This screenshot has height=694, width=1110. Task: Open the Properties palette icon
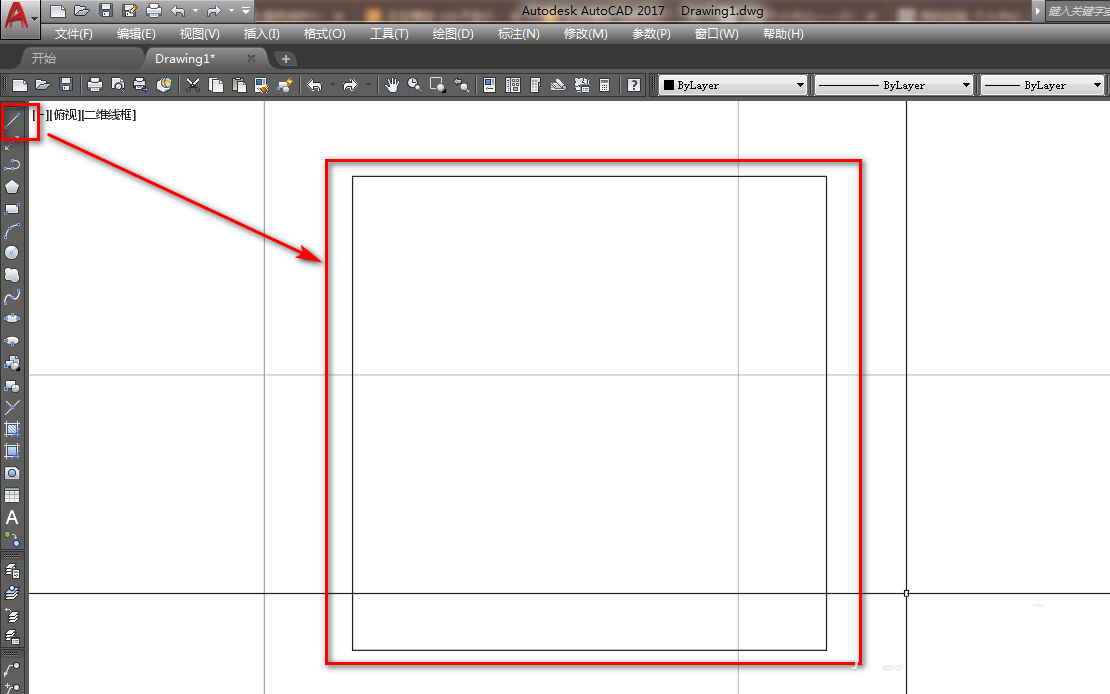tap(489, 85)
